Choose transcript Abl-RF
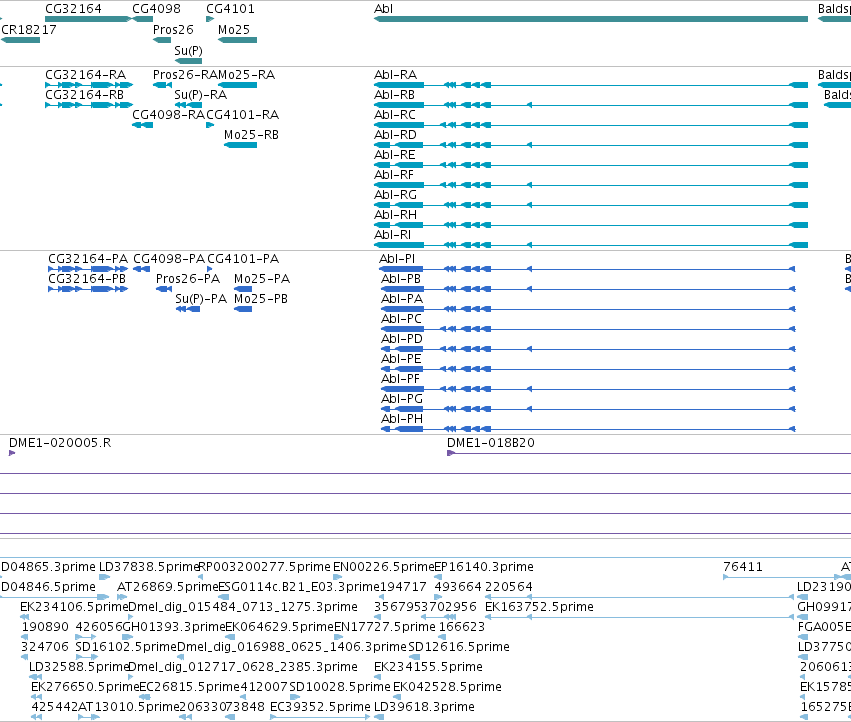Viewport: 851px width, 722px height. coord(393,175)
